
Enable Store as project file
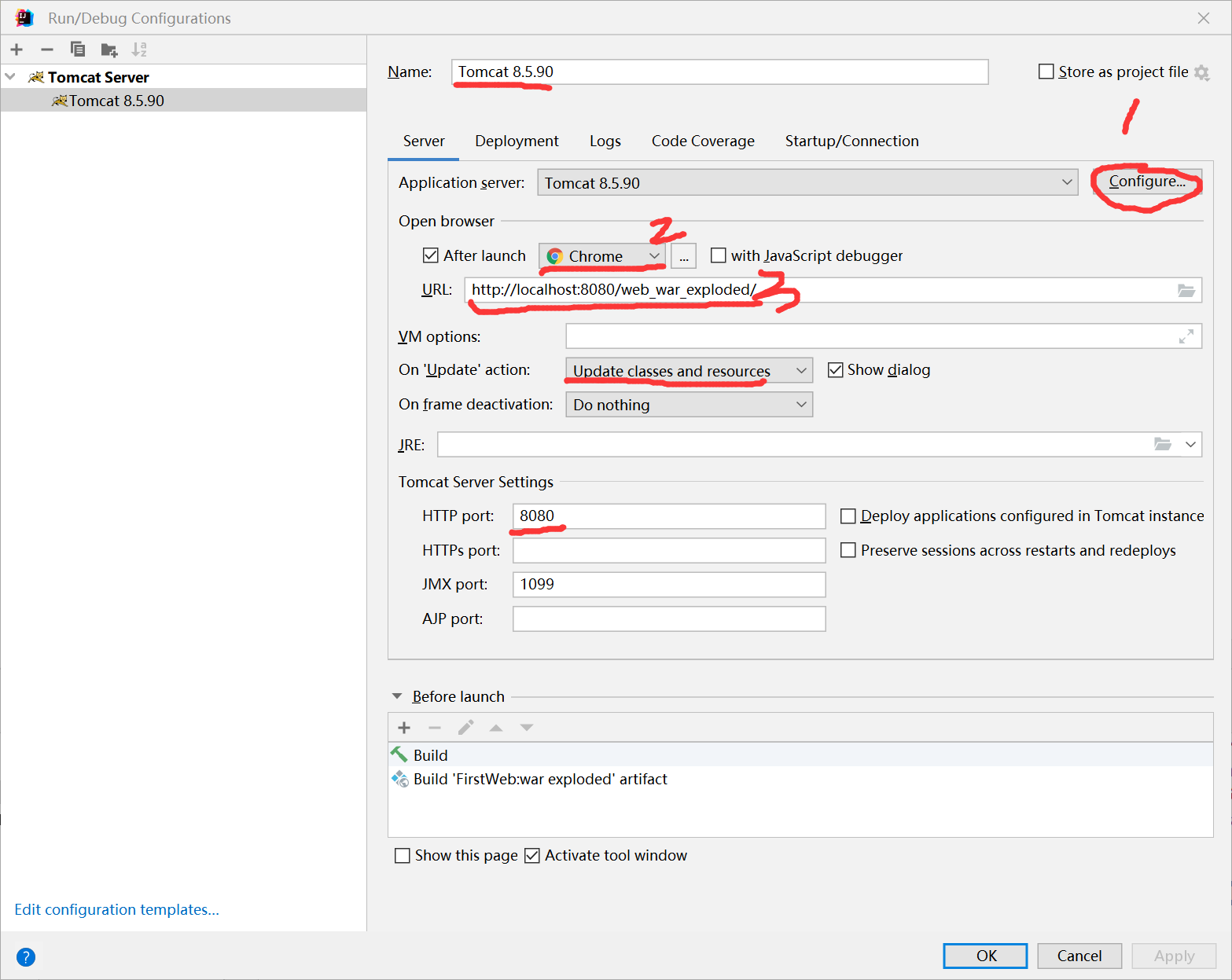1046,72
